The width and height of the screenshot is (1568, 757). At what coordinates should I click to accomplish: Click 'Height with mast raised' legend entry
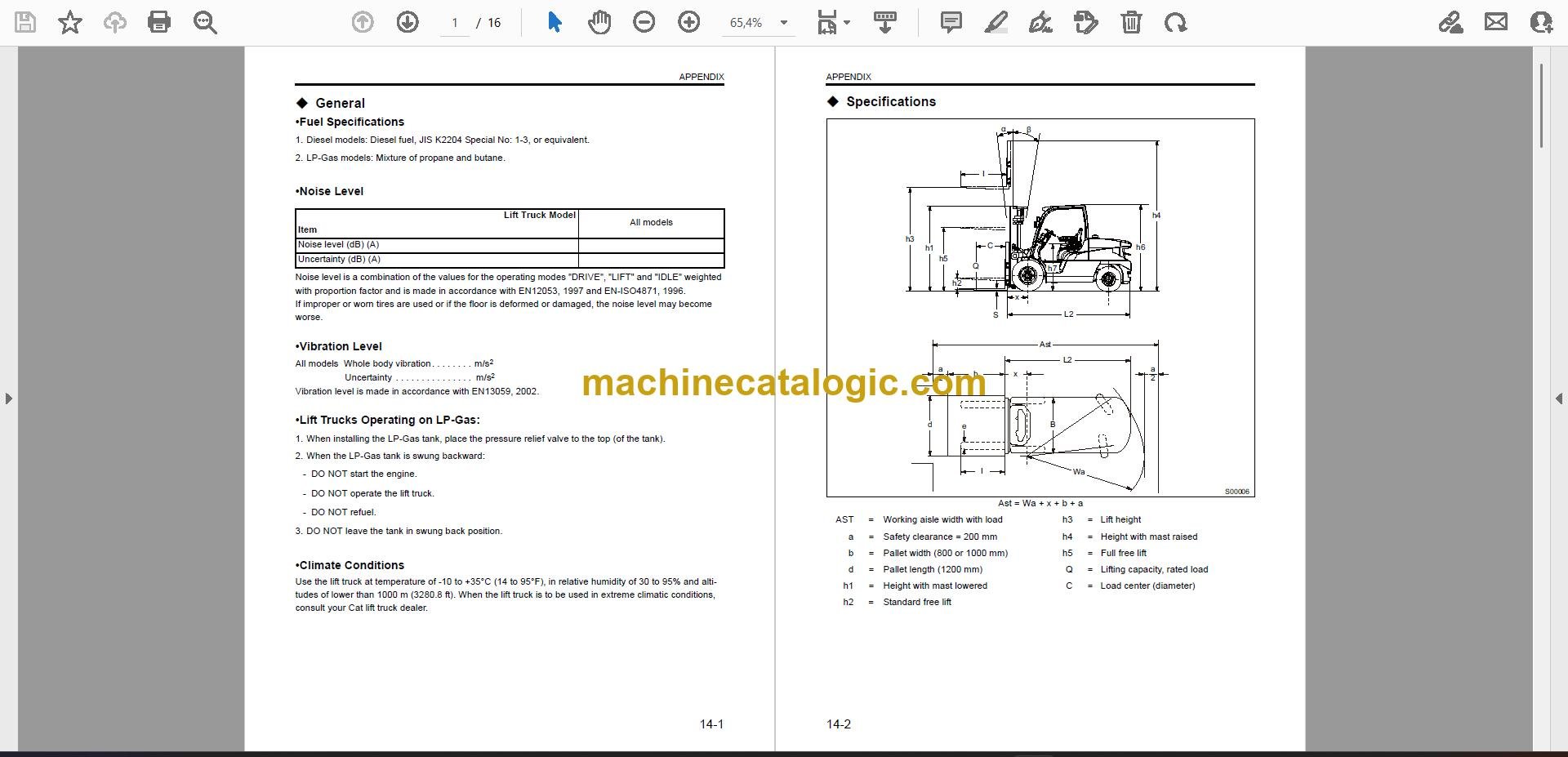[x=1148, y=537]
